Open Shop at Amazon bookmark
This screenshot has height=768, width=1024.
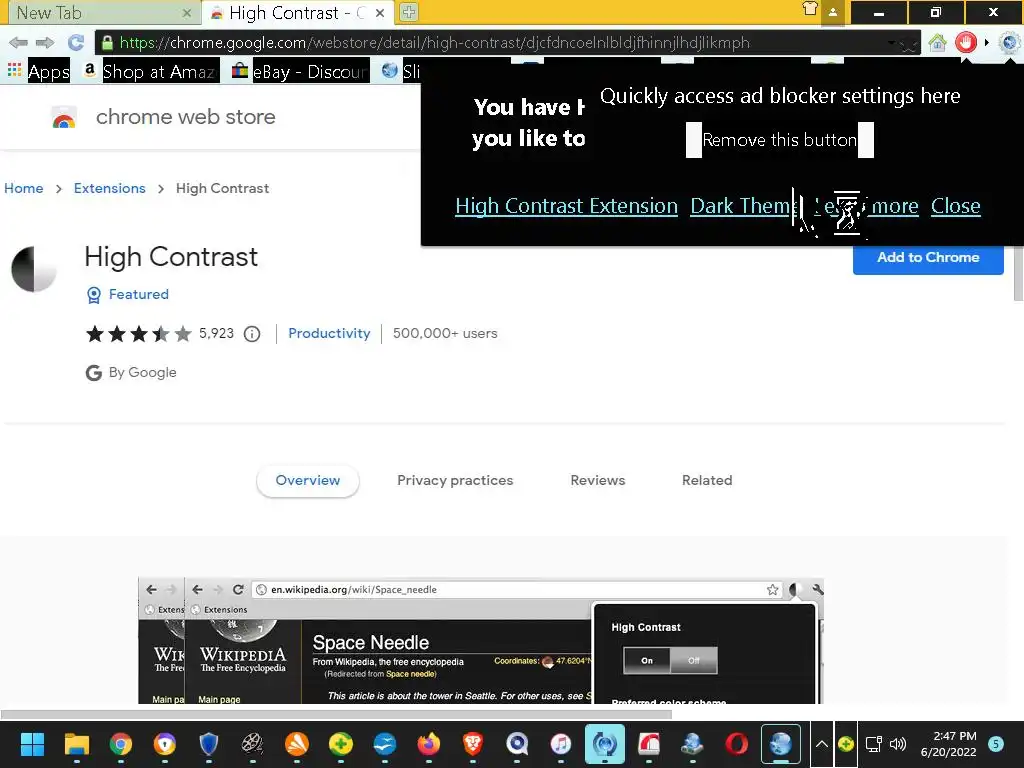(x=152, y=71)
